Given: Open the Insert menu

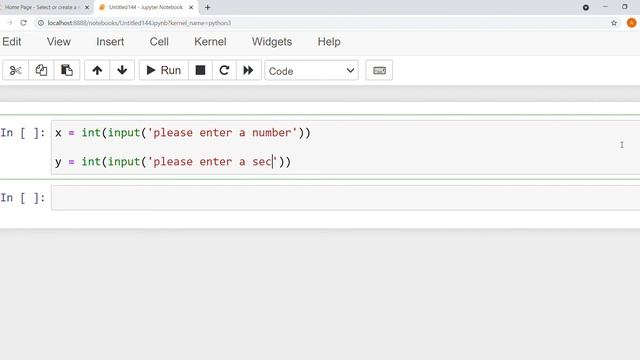Looking at the screenshot, I should coord(110,42).
